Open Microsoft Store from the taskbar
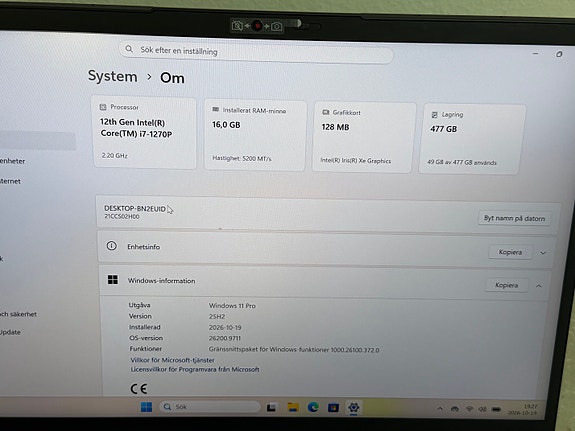The width and height of the screenshot is (575, 431). [333, 408]
